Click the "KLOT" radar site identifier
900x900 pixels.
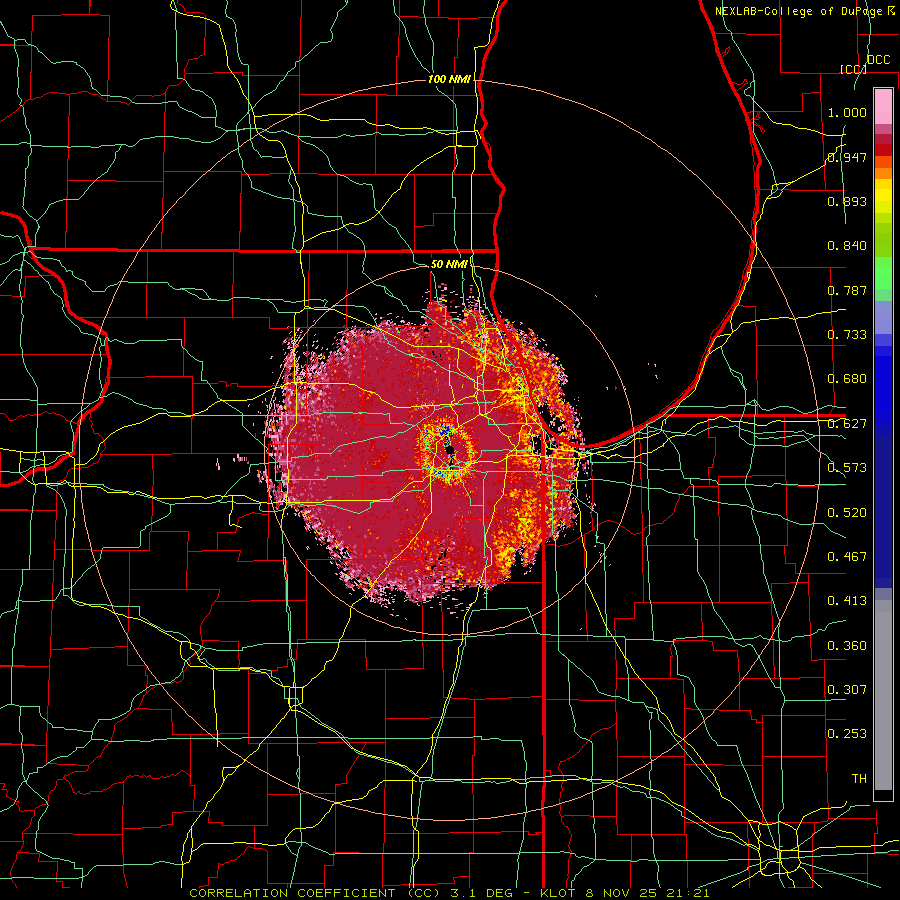[558, 893]
